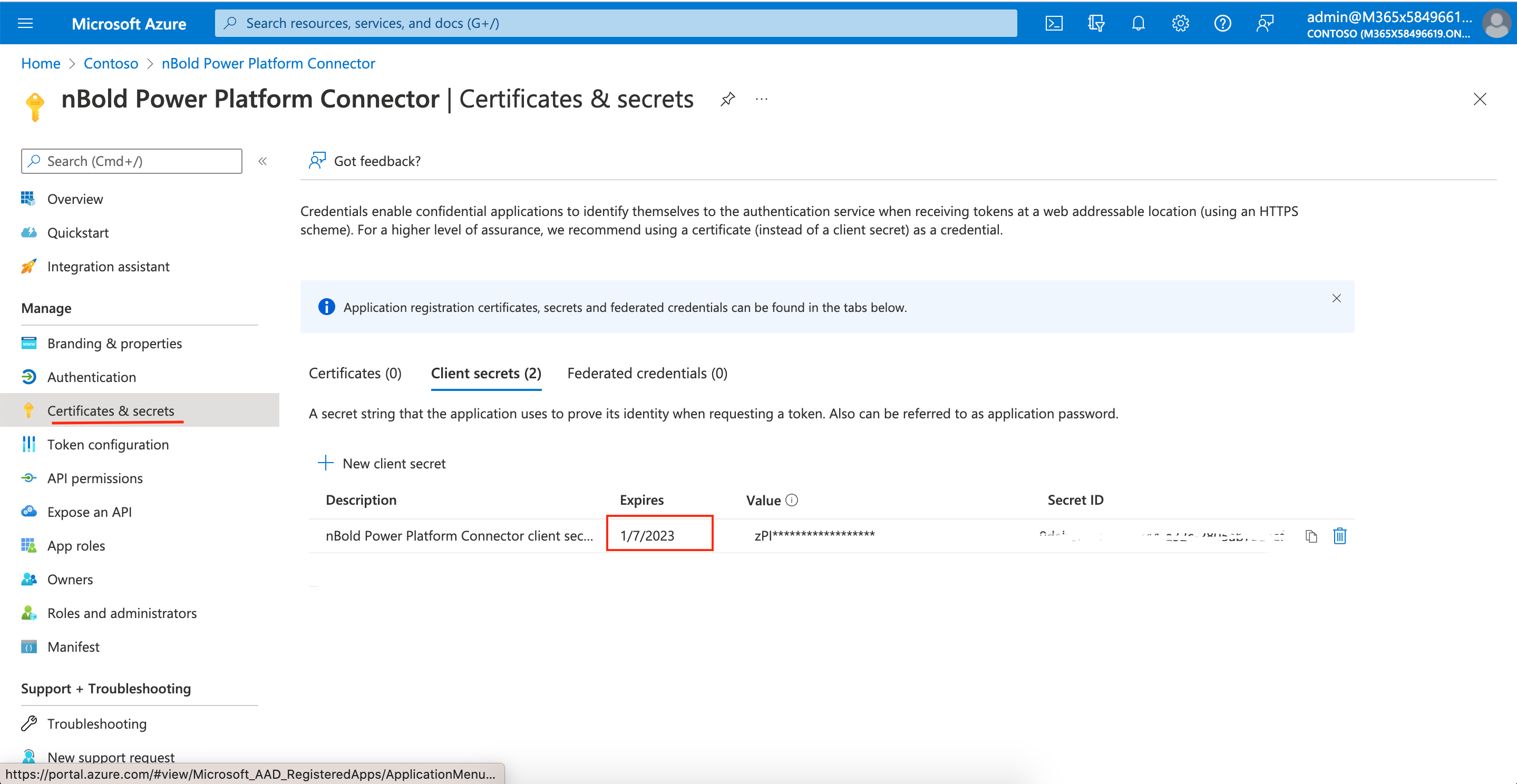Click the Value info icon
The height and width of the screenshot is (784, 1517).
pos(792,501)
